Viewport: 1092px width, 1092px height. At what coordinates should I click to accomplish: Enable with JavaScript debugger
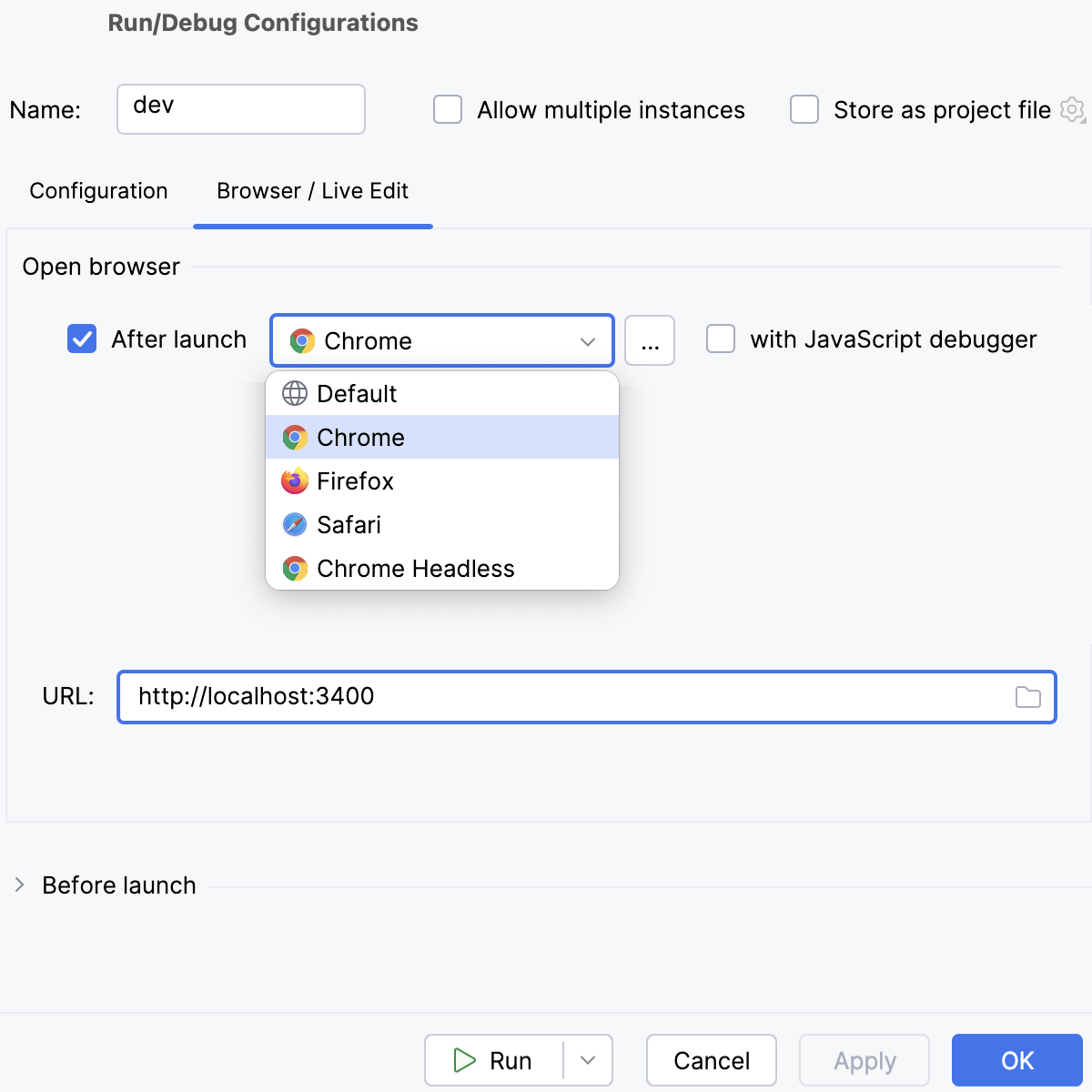[720, 339]
